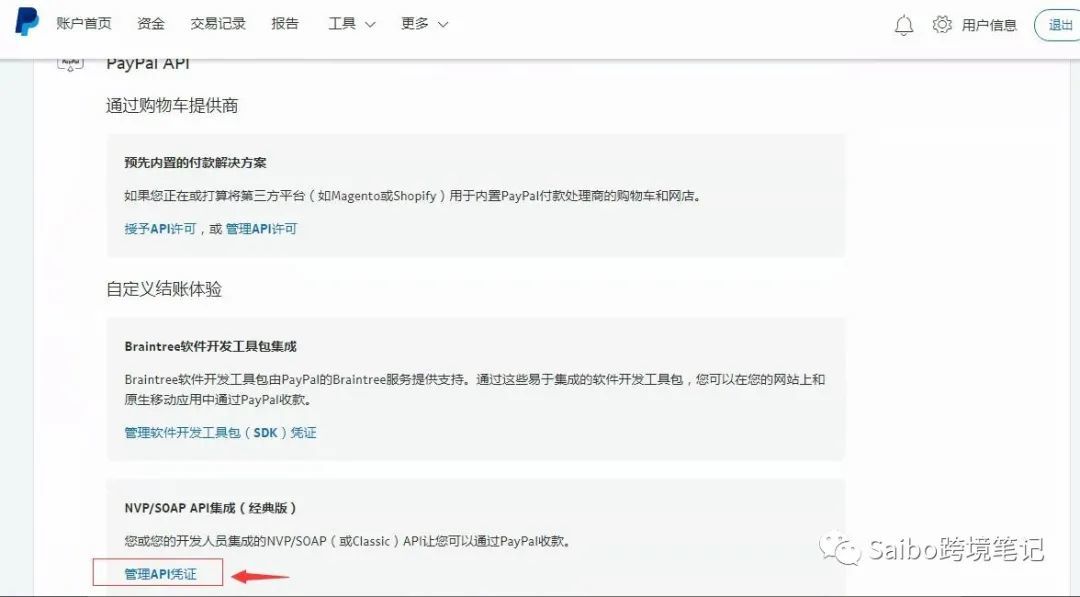1080x597 pixels.
Task: Open 交易记录 in the top navigation
Action: point(218,23)
